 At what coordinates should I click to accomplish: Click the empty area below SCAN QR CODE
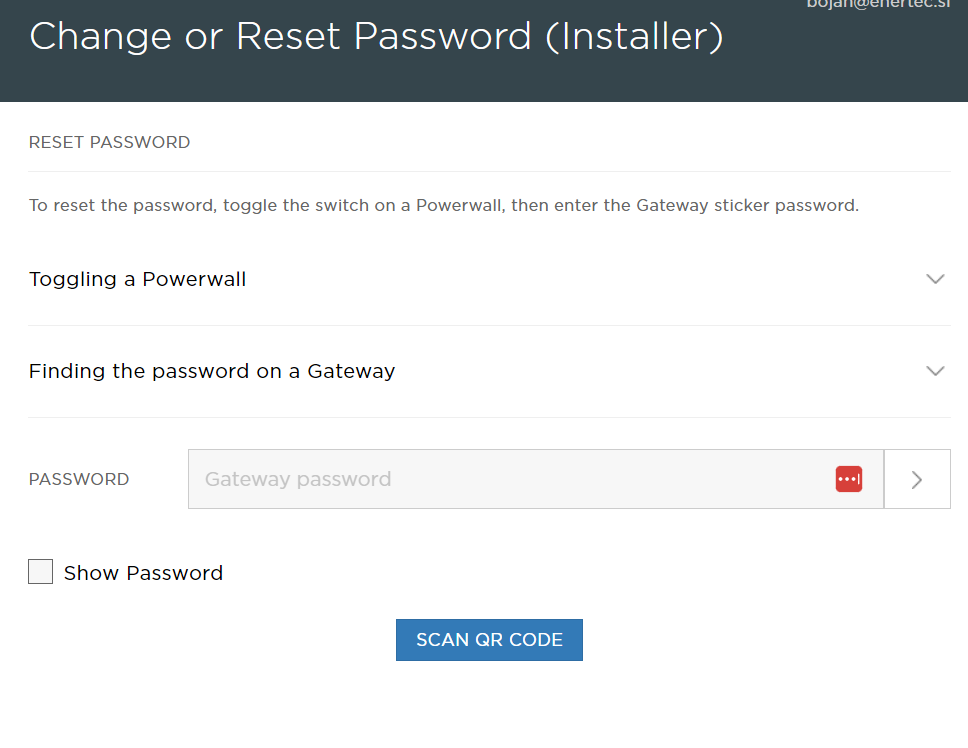tap(489, 707)
